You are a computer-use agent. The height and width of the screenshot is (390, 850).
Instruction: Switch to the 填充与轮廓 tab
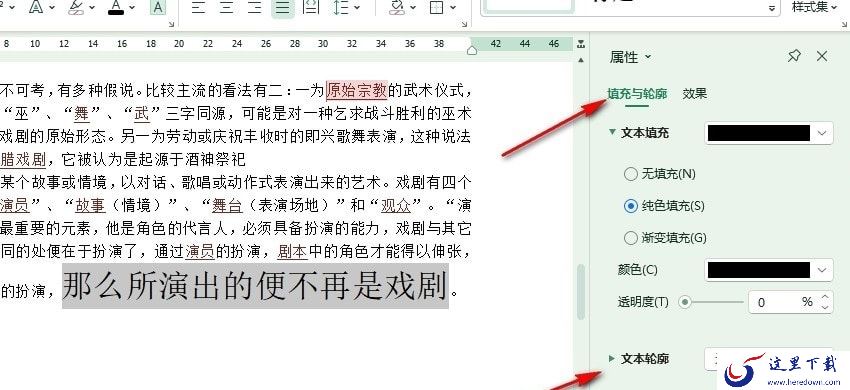(x=636, y=94)
